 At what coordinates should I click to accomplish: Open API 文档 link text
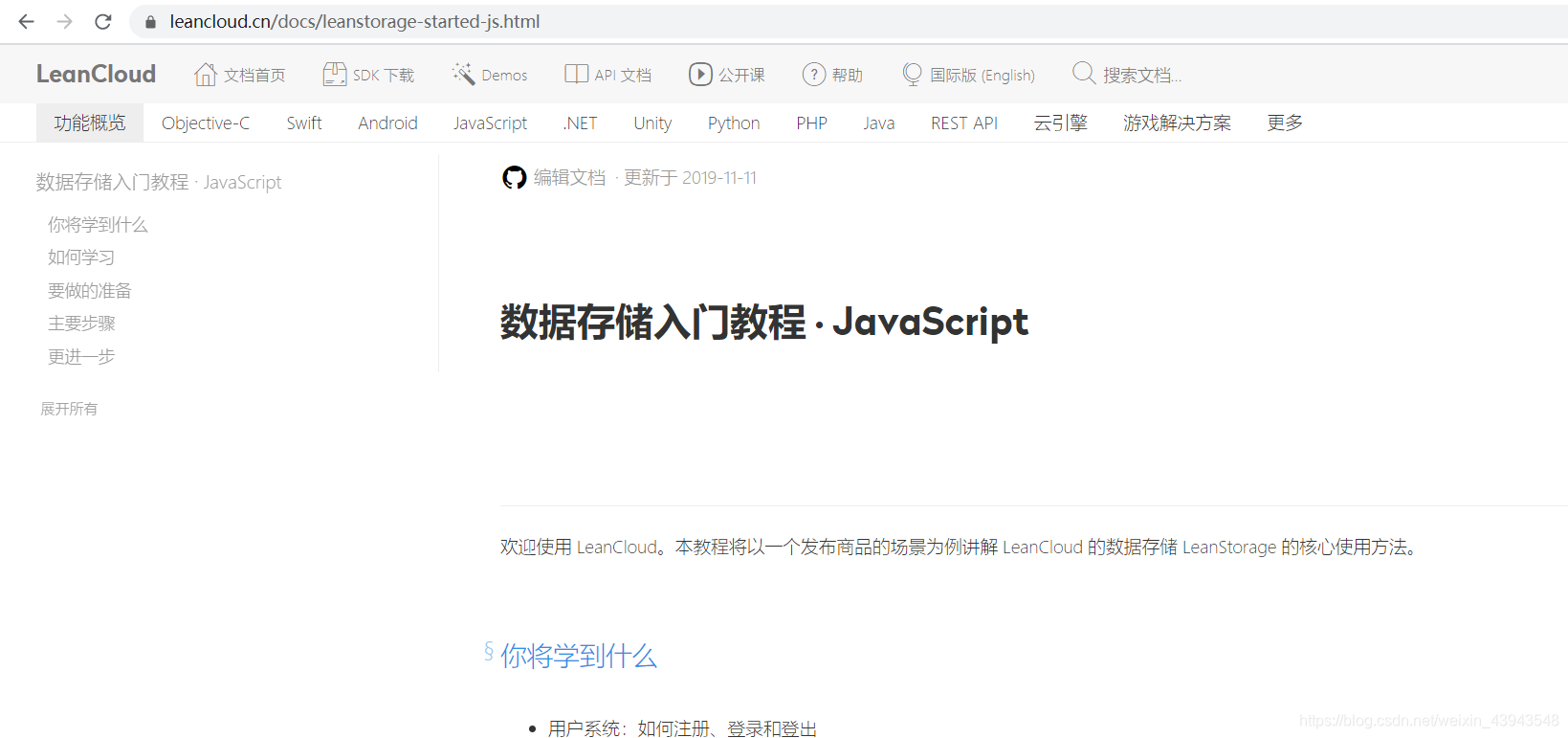[623, 76]
